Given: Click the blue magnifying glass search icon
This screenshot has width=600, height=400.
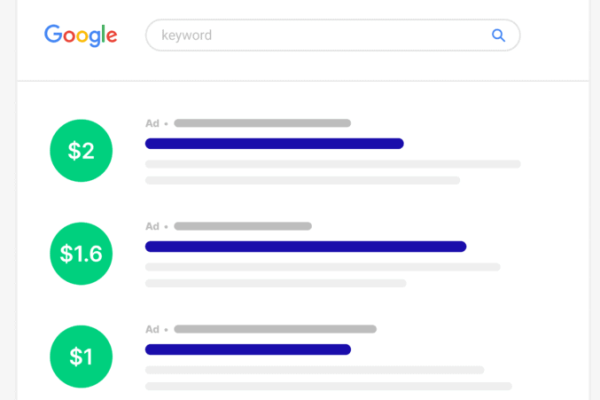Looking at the screenshot, I should click(x=498, y=35).
